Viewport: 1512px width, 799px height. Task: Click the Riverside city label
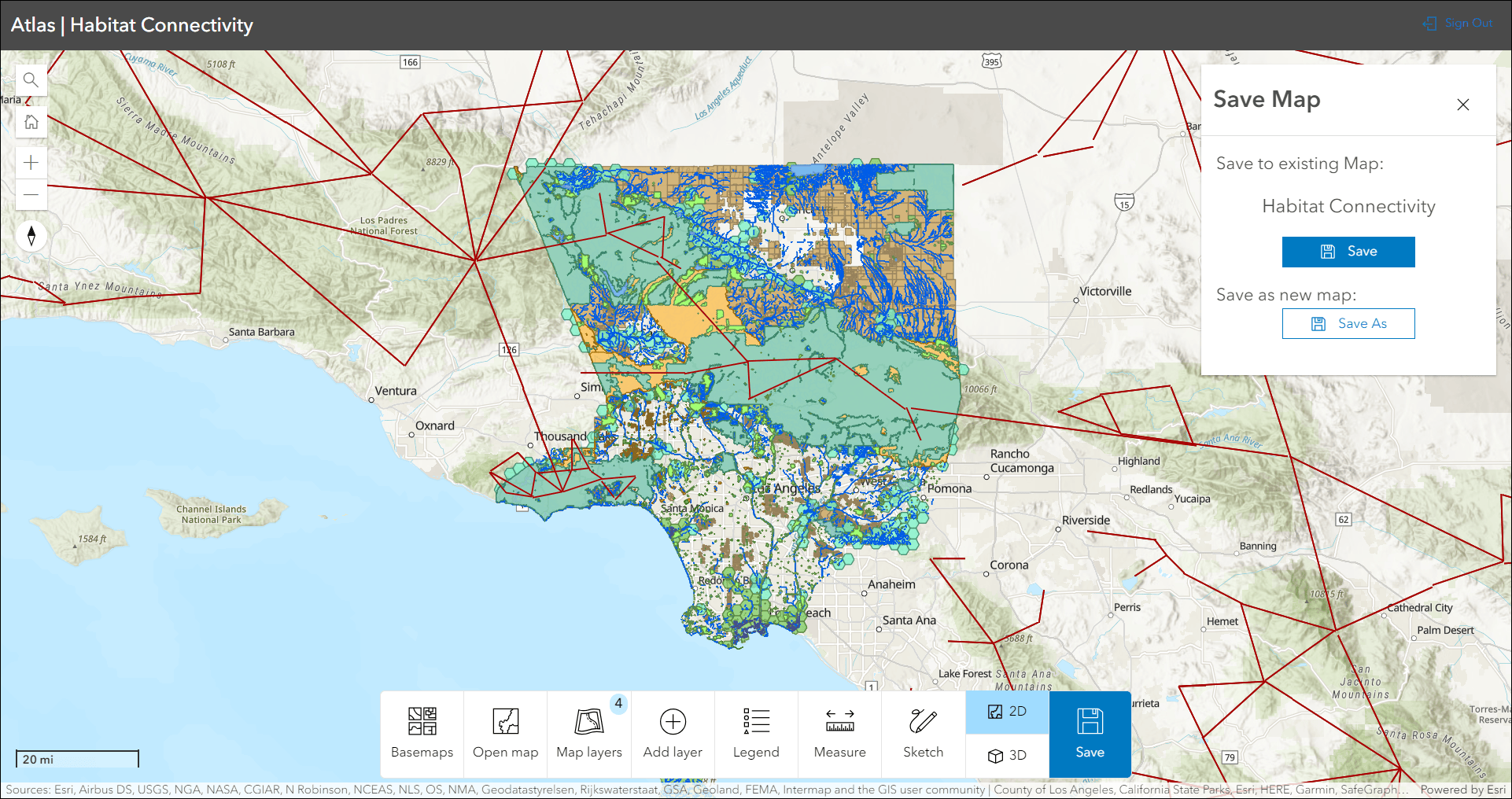(1086, 520)
